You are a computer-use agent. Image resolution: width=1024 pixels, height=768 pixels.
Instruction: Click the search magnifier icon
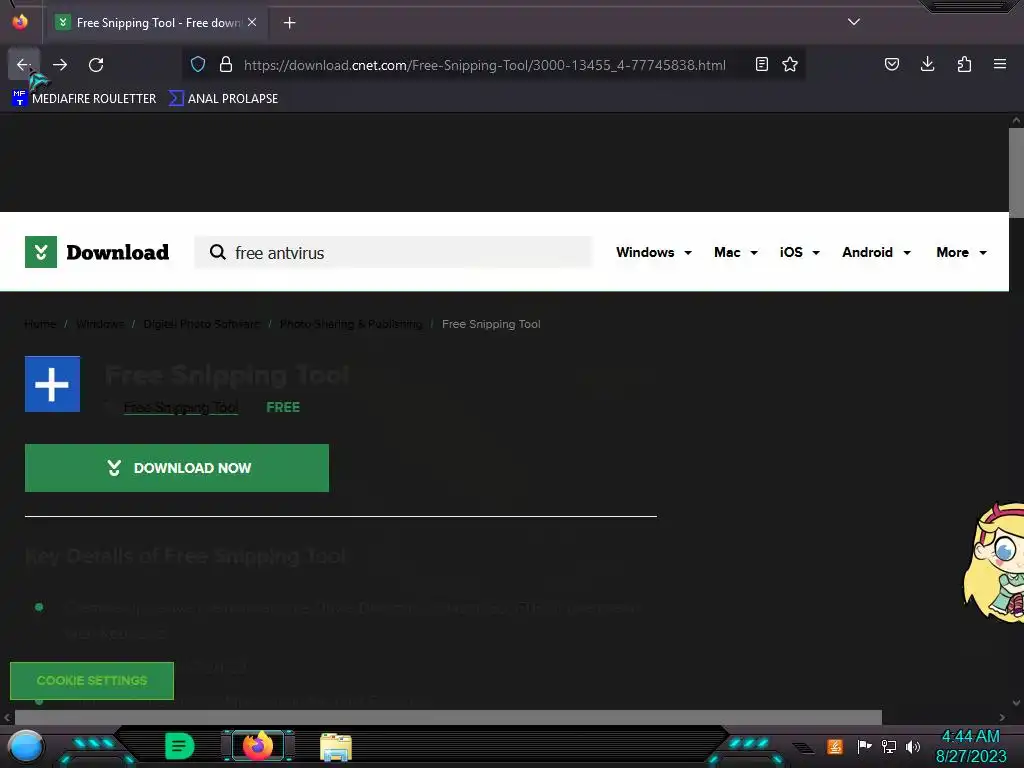[x=217, y=252]
